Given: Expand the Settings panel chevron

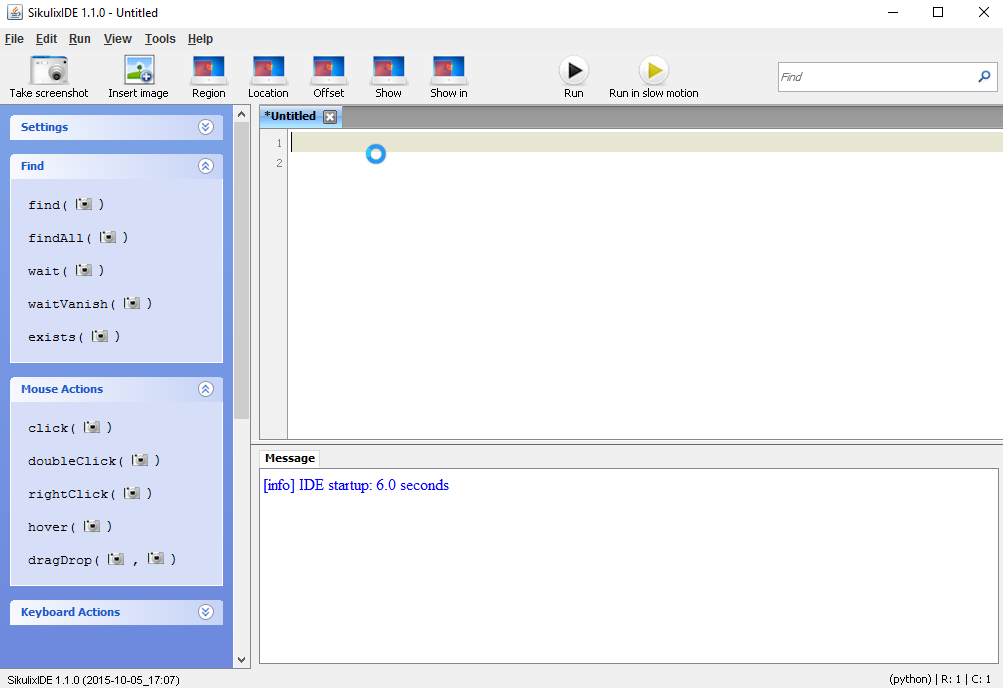Looking at the screenshot, I should 205,127.
